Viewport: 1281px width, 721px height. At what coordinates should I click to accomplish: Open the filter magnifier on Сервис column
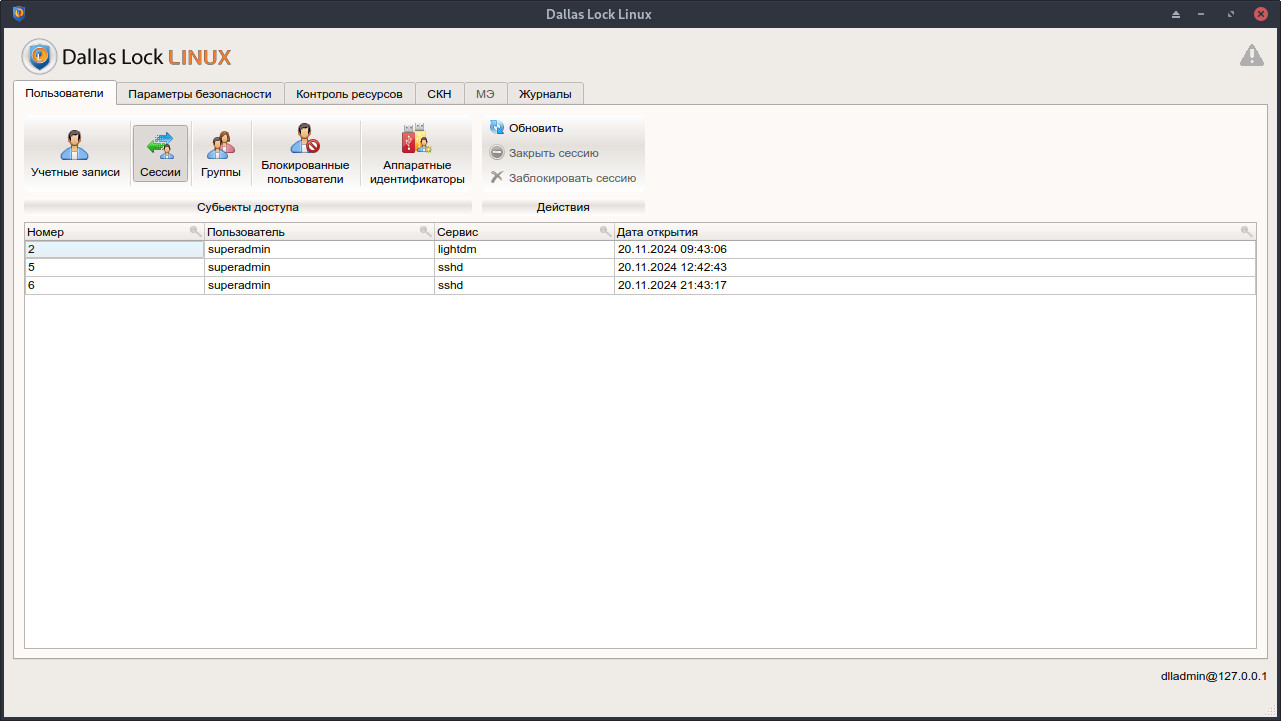[605, 230]
